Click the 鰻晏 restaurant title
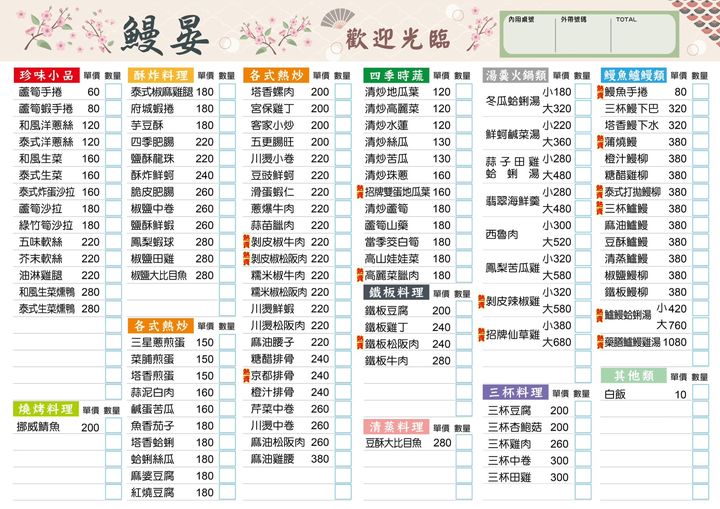 pos(165,35)
